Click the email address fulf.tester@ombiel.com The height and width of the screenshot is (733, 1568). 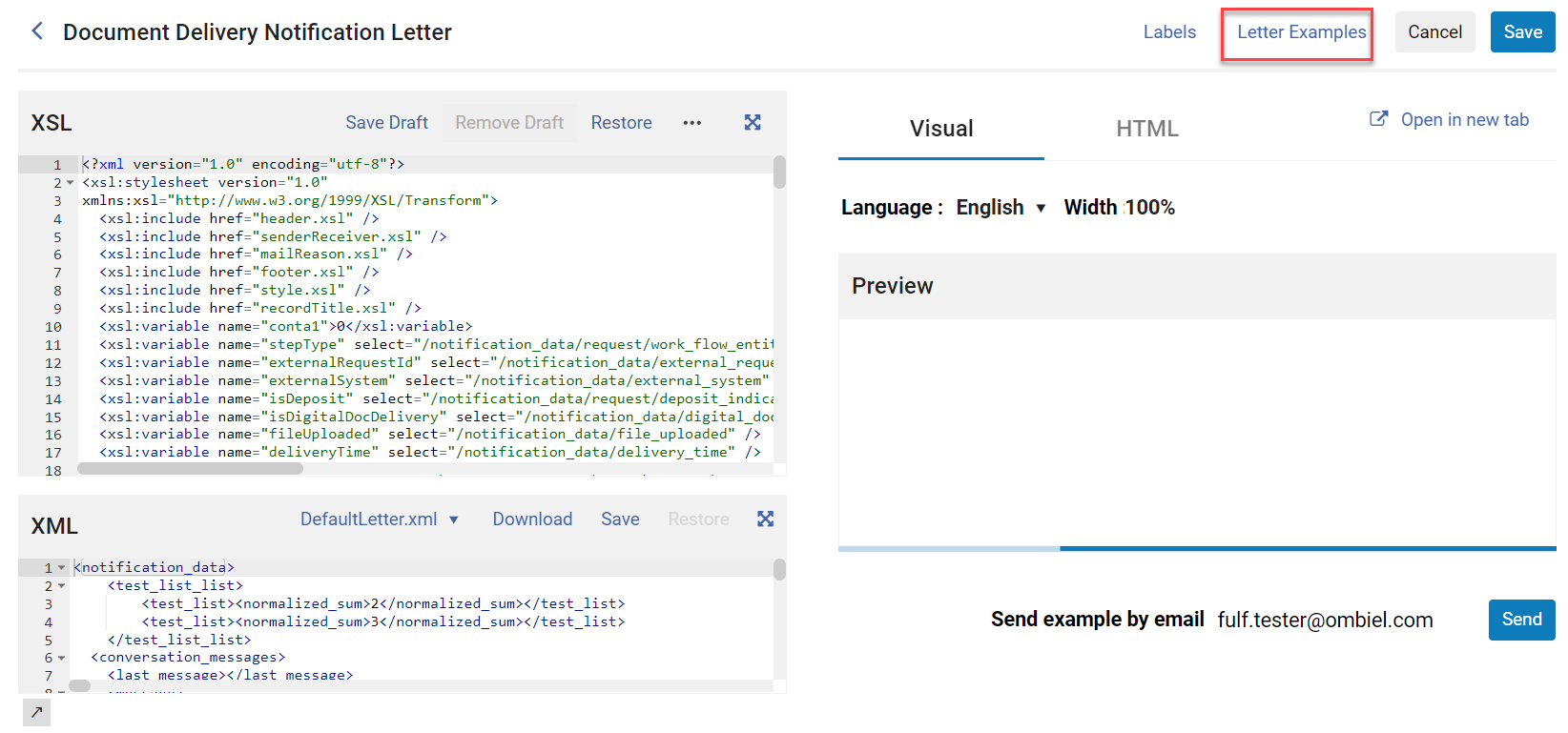pyautogui.click(x=1325, y=621)
